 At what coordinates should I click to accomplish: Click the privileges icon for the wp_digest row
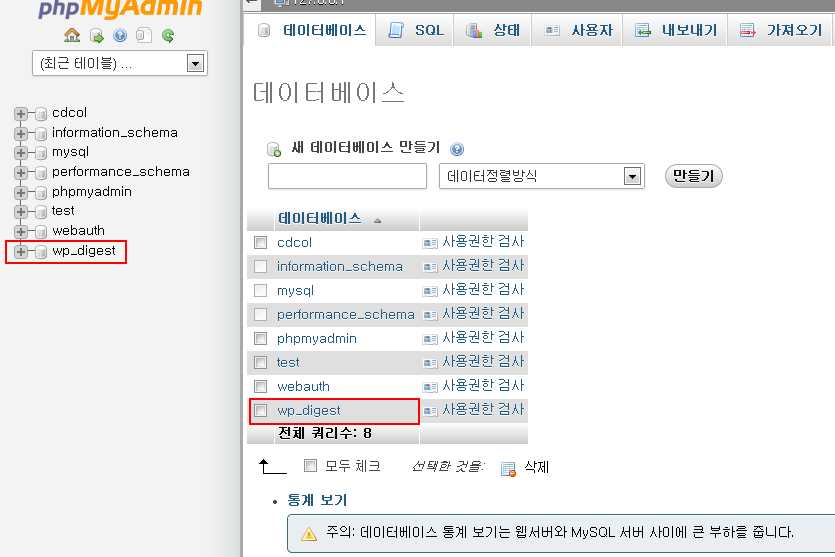(430, 410)
